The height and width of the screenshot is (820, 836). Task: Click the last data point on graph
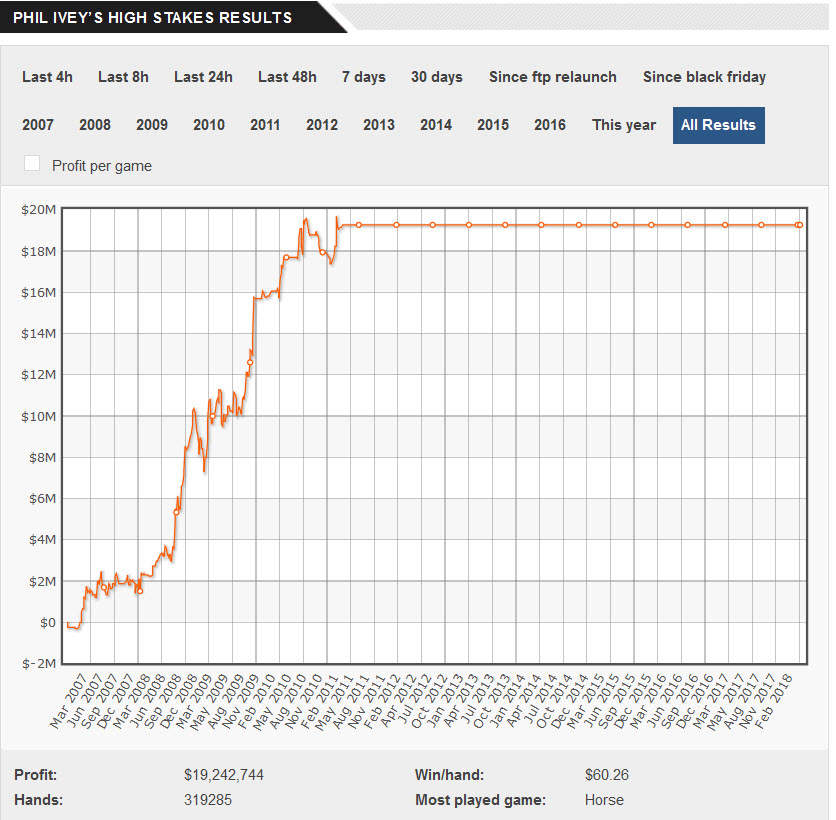point(800,225)
